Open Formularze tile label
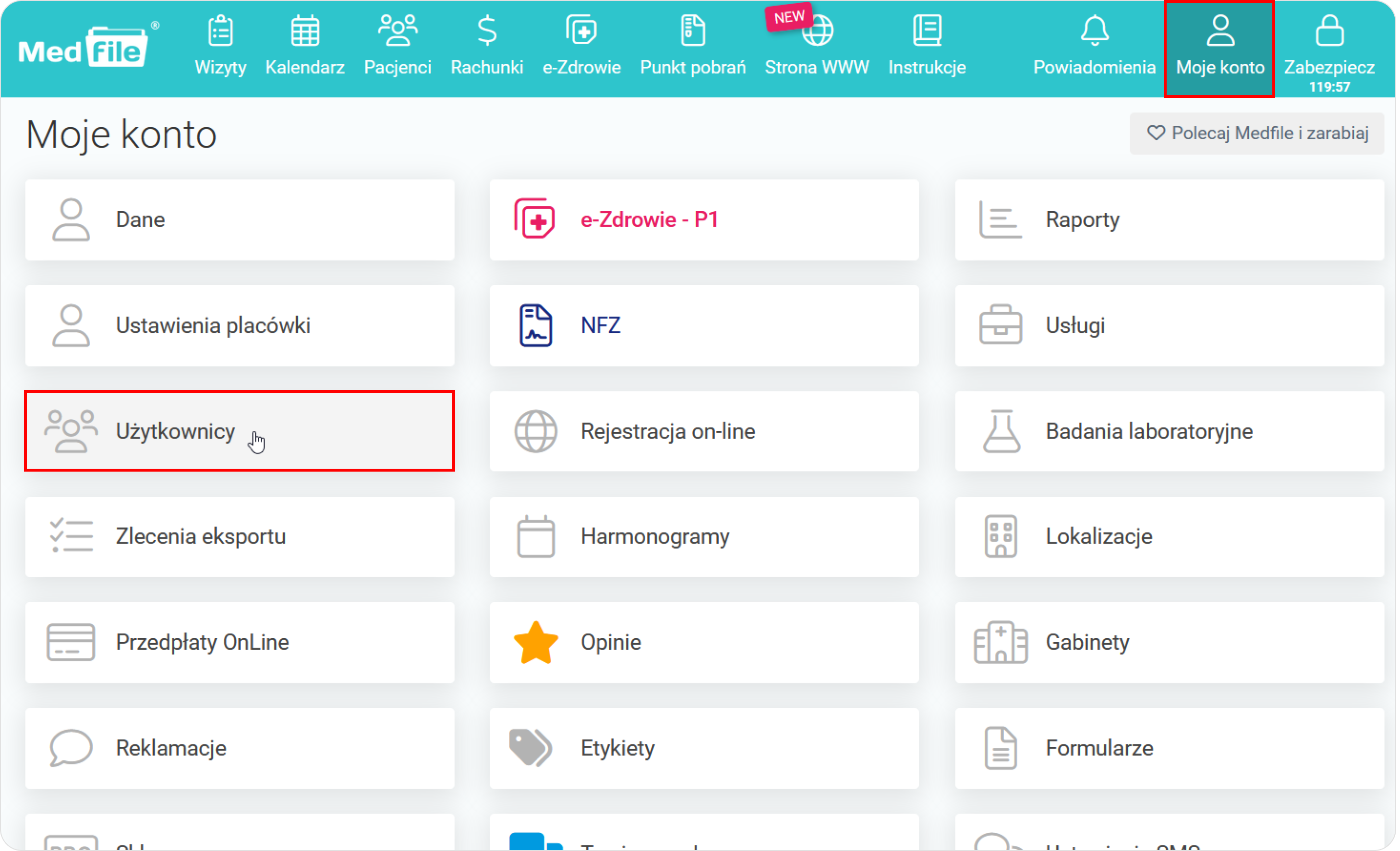The height and width of the screenshot is (851, 1400). 1099,749
